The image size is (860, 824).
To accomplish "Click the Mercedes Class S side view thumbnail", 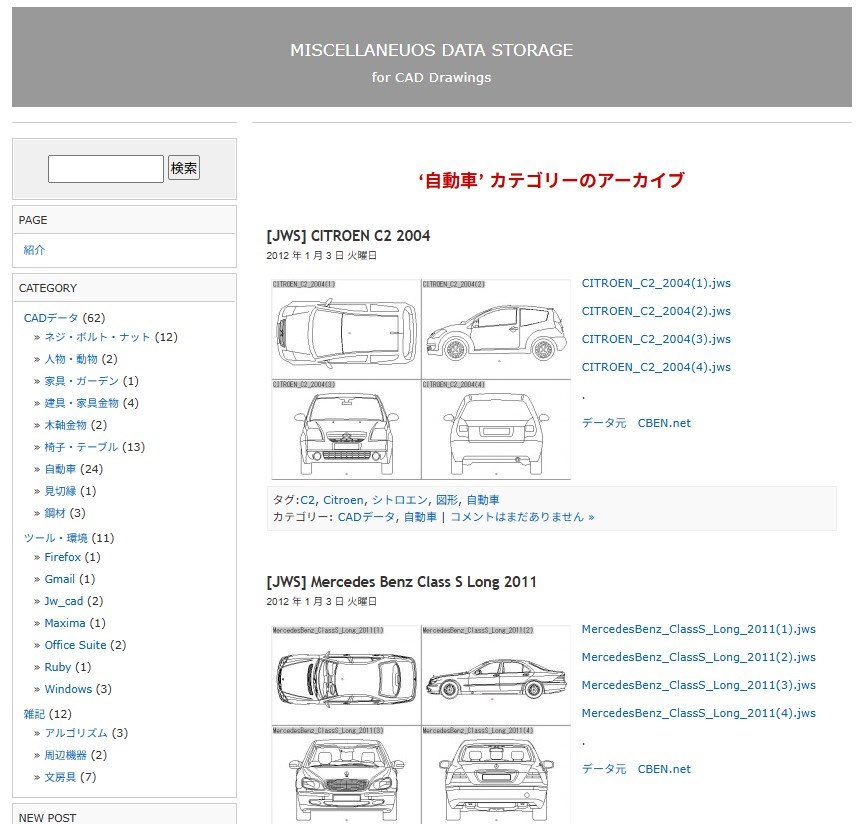I will coord(496,675).
